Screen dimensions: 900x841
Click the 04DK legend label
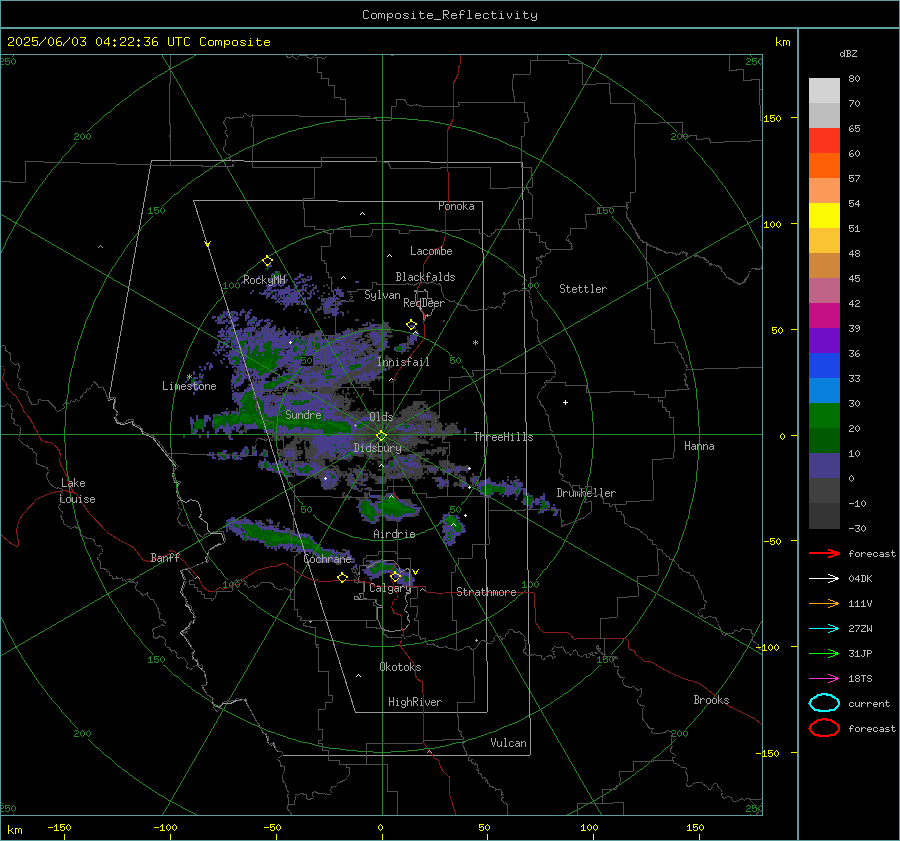(860, 579)
